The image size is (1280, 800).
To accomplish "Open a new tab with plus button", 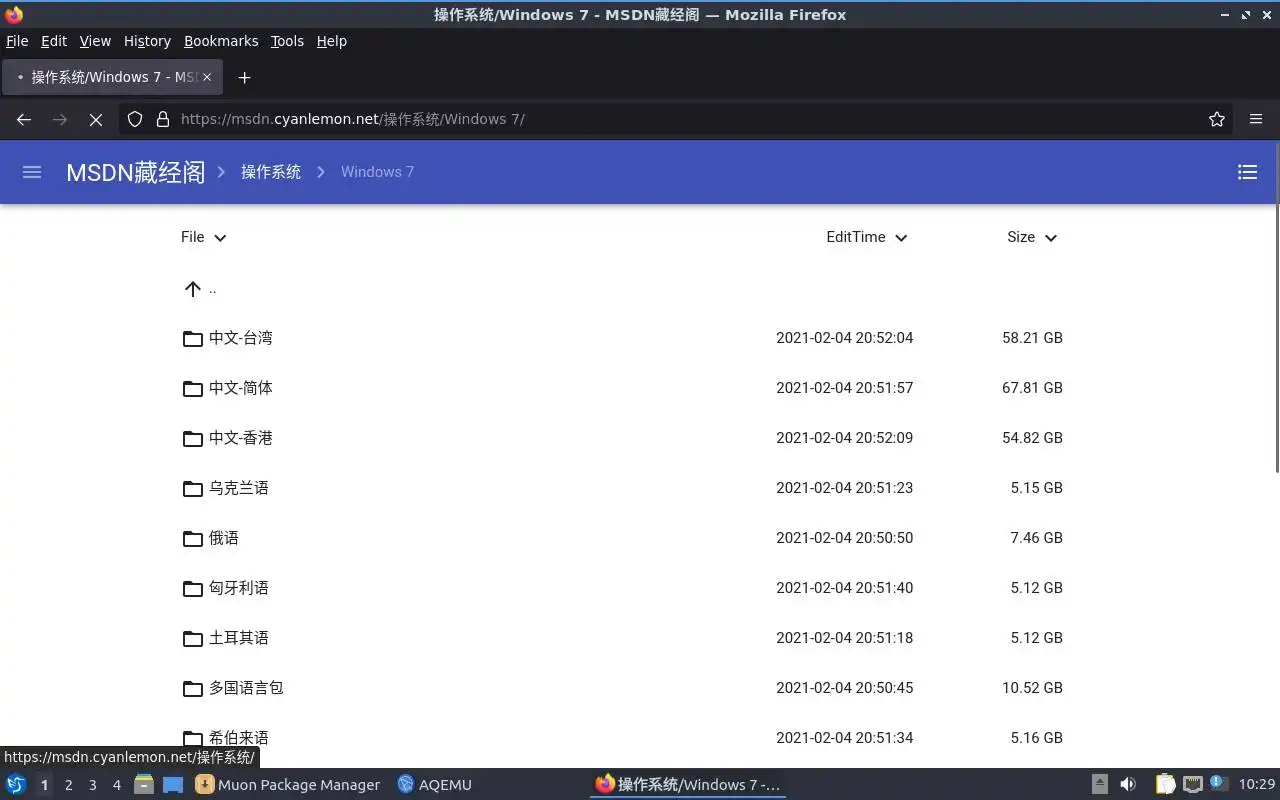I will tap(244, 77).
